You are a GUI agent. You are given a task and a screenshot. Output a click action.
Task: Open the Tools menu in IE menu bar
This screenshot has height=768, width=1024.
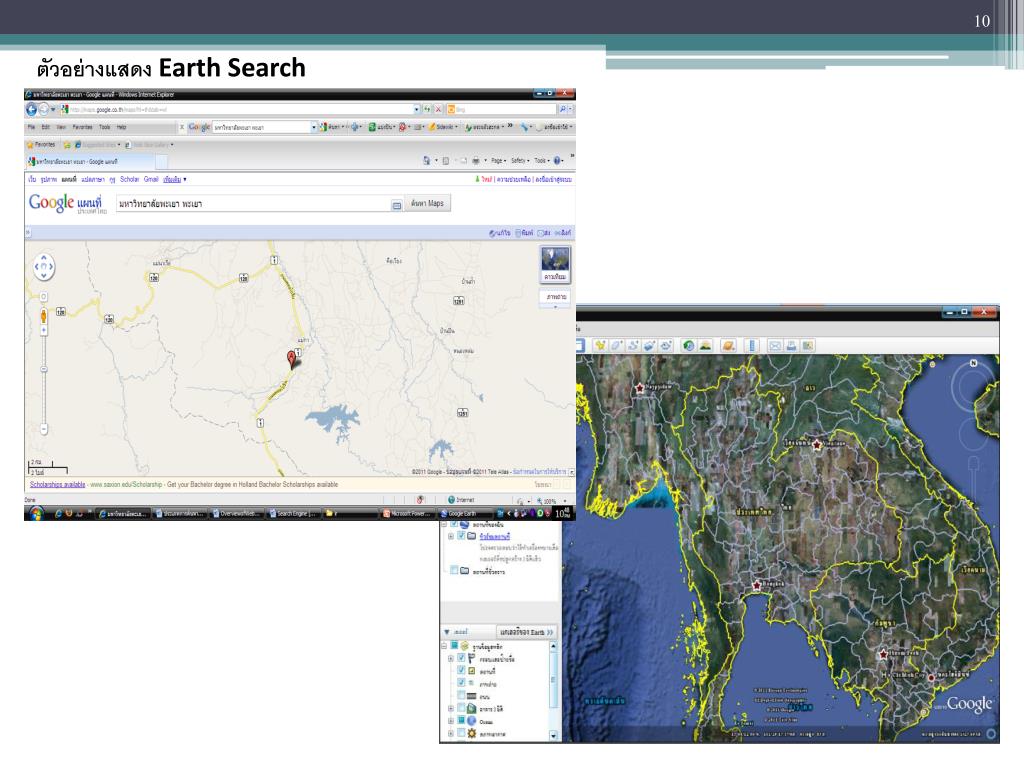104,127
